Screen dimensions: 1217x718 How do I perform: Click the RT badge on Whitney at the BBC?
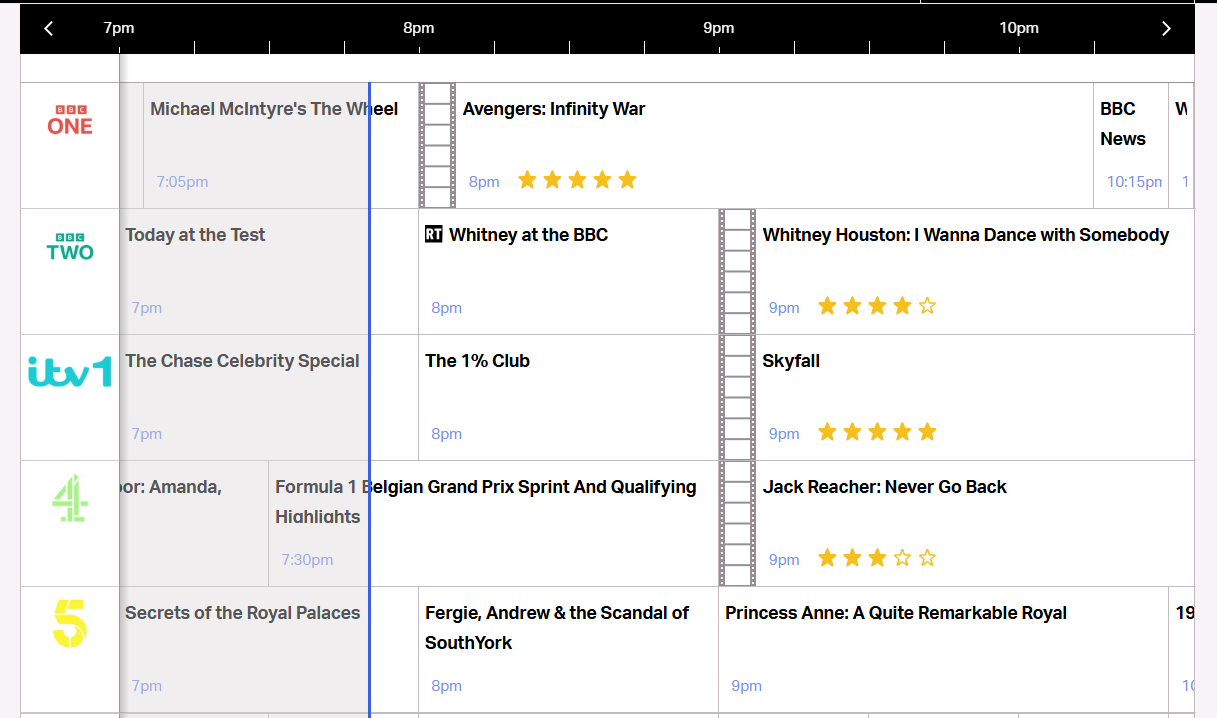tap(434, 234)
